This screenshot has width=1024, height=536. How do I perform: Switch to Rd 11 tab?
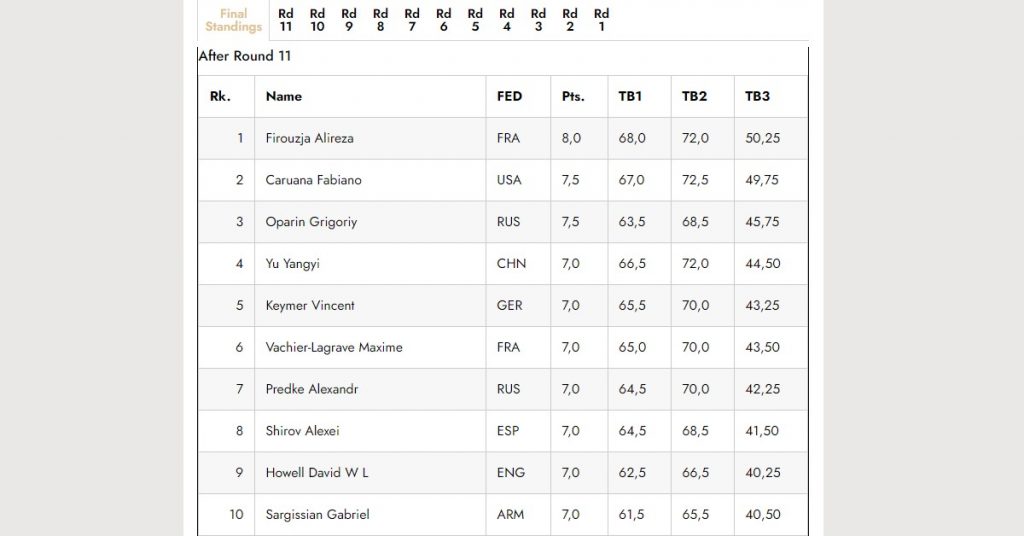coord(285,20)
